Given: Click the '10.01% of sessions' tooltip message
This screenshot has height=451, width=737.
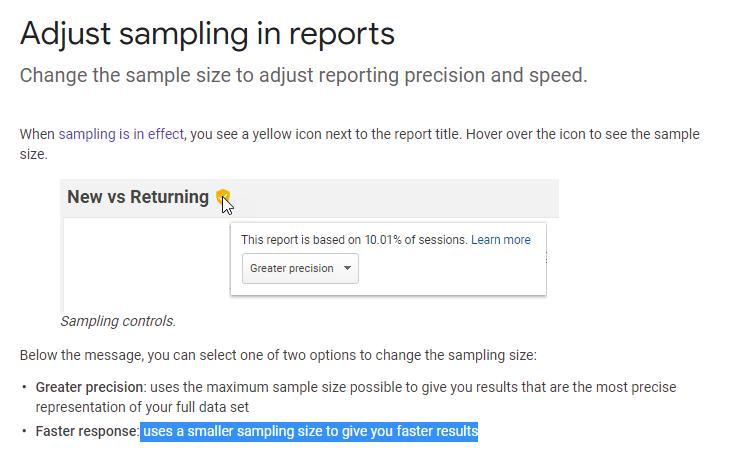Looking at the screenshot, I should [354, 240].
